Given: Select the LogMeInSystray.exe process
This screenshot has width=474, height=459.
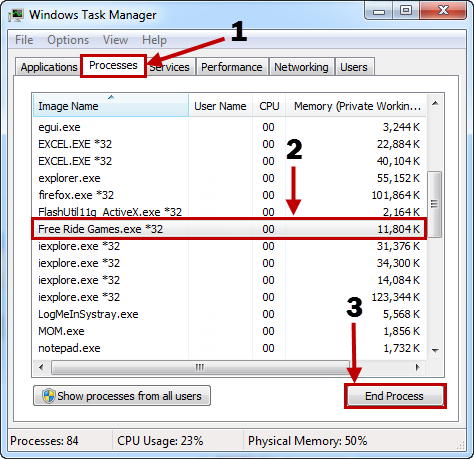Looking at the screenshot, I should point(229,314).
